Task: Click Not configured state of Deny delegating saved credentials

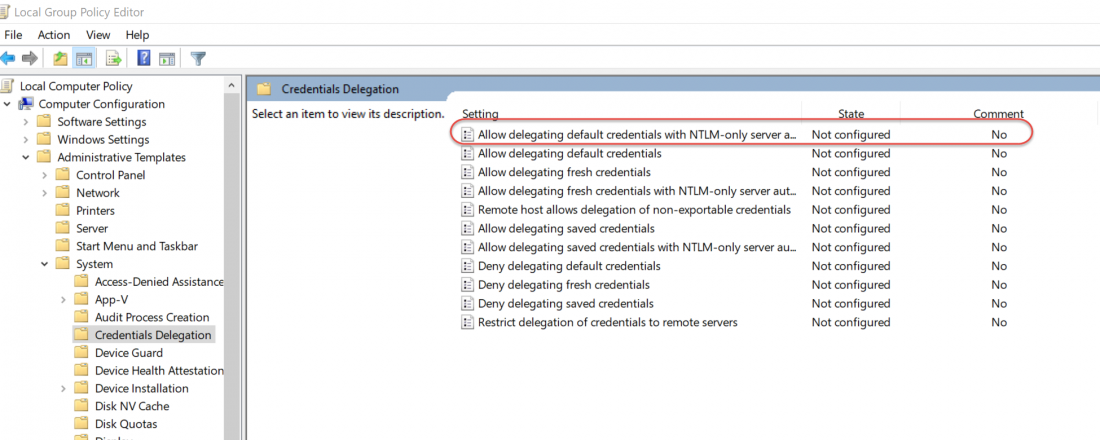Action: (x=851, y=303)
